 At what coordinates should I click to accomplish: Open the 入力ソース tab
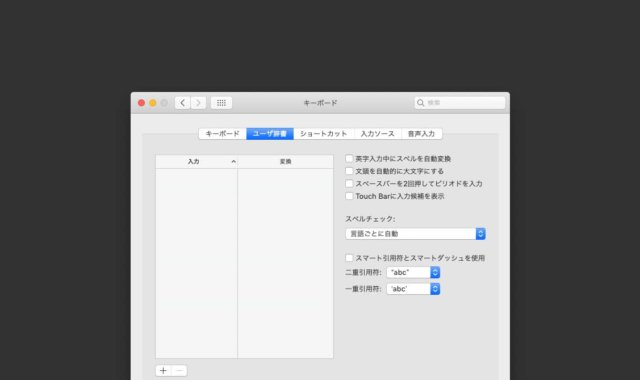pyautogui.click(x=378, y=134)
